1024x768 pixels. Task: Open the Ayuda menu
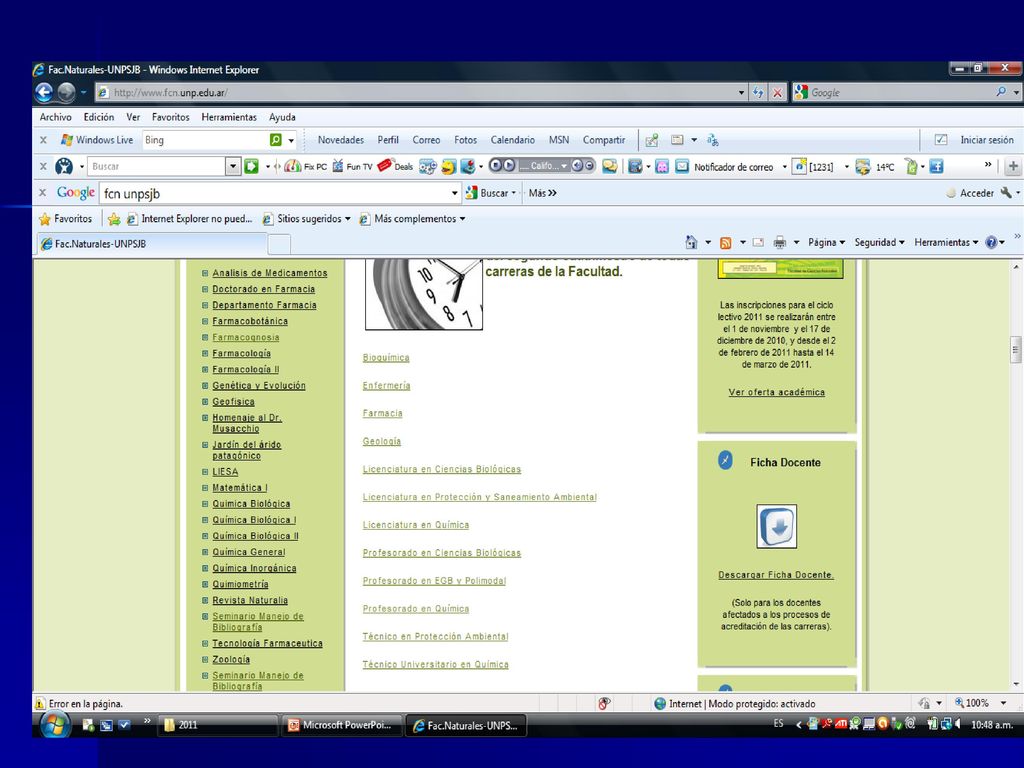tap(282, 117)
